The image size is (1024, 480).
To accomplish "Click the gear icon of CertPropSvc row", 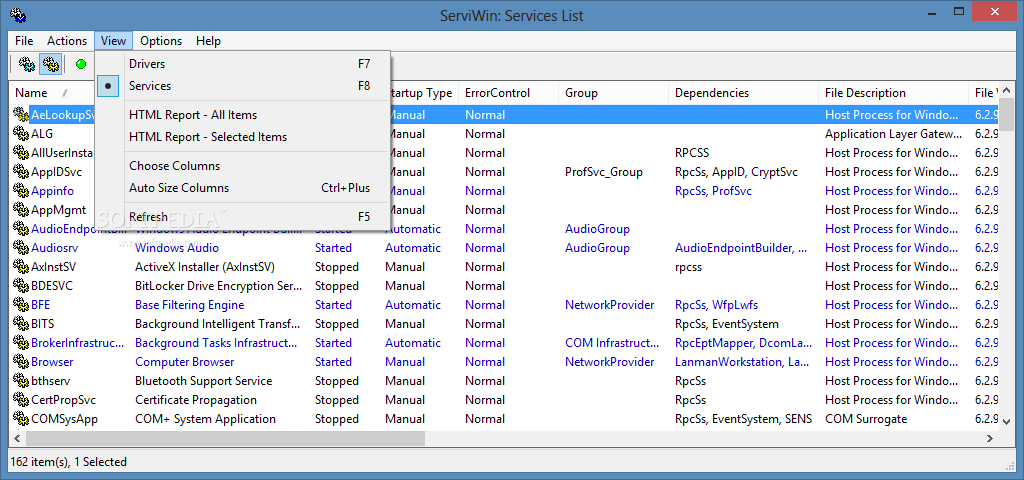I will [x=22, y=399].
